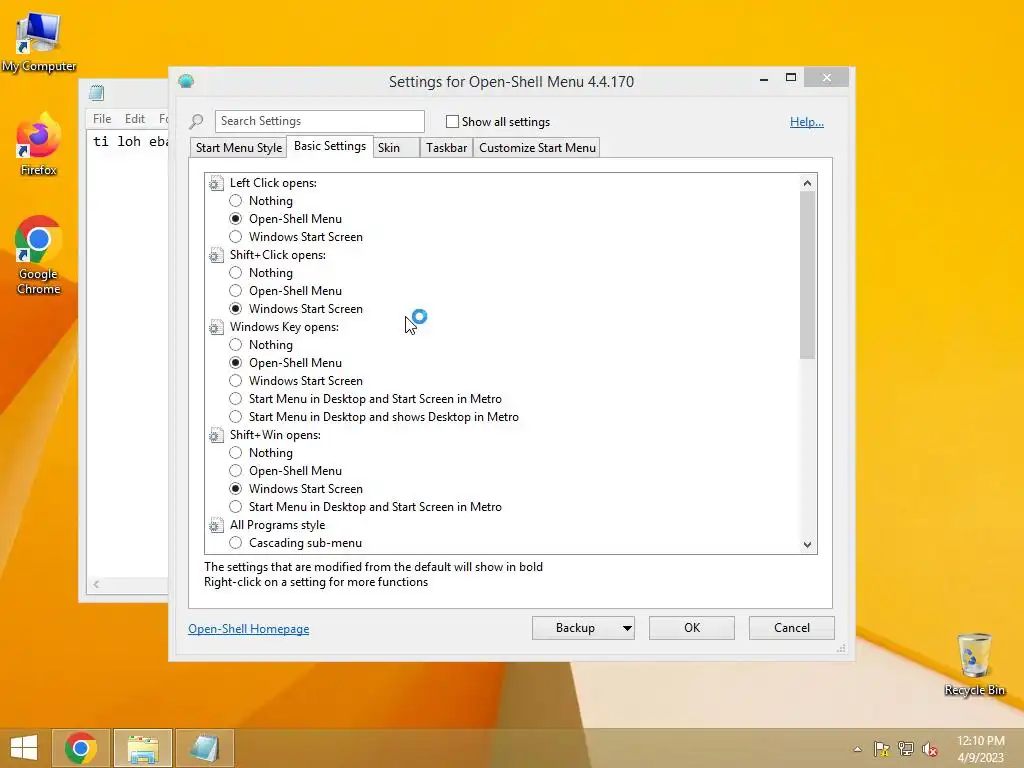This screenshot has width=1024, height=768.
Task: Click the Left Click opens setting icon
Action: pyautogui.click(x=216, y=184)
